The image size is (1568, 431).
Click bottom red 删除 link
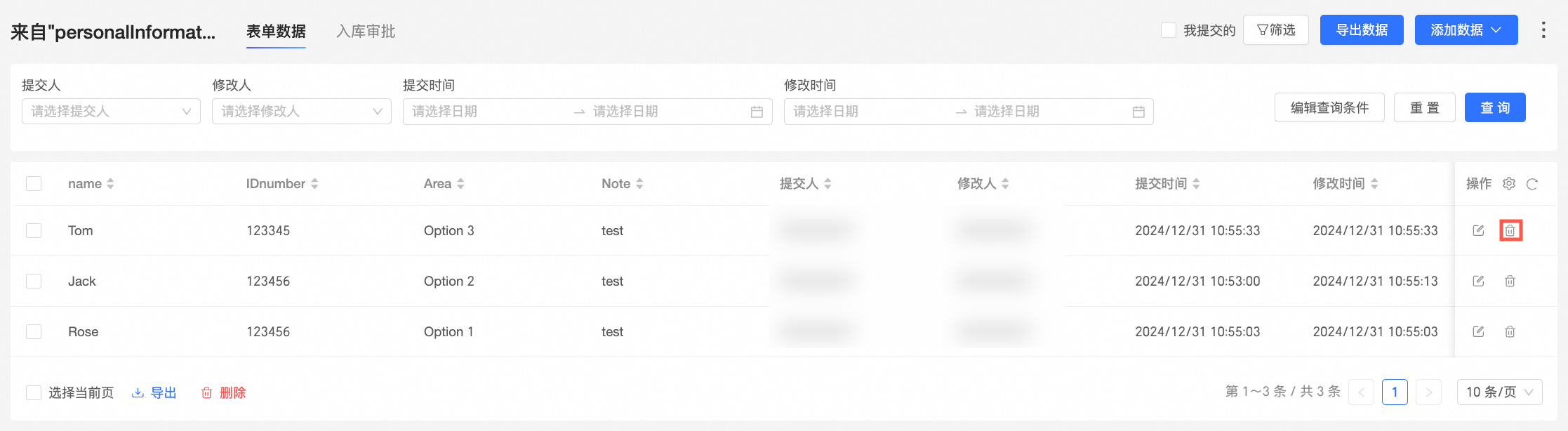(224, 392)
